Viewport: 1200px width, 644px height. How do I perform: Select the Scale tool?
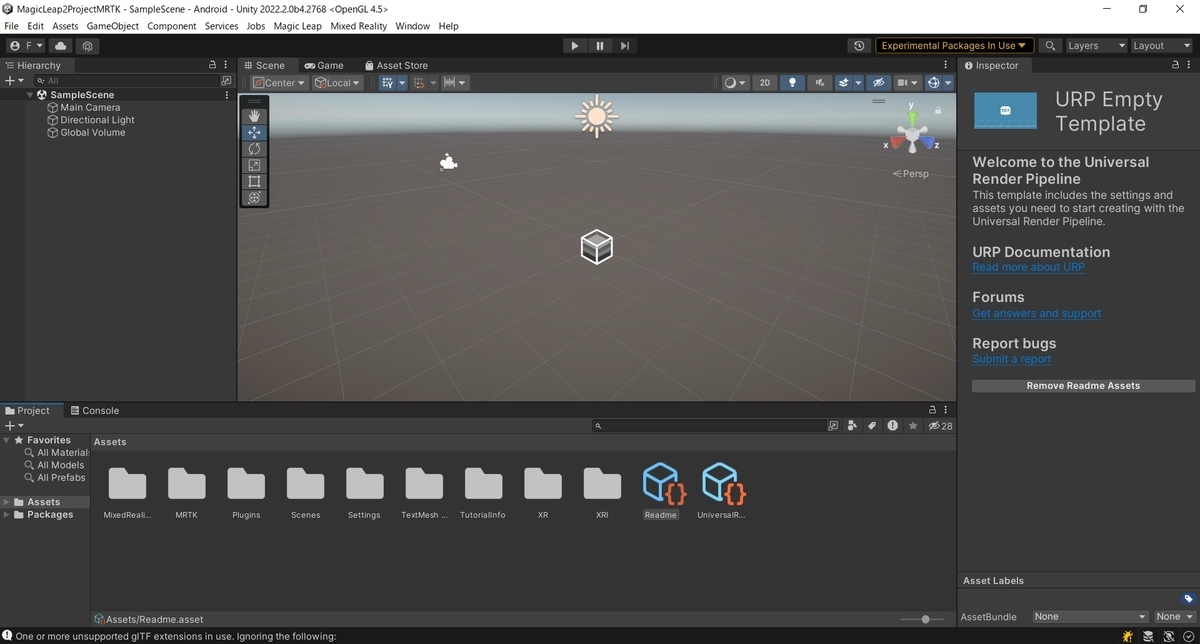254,165
